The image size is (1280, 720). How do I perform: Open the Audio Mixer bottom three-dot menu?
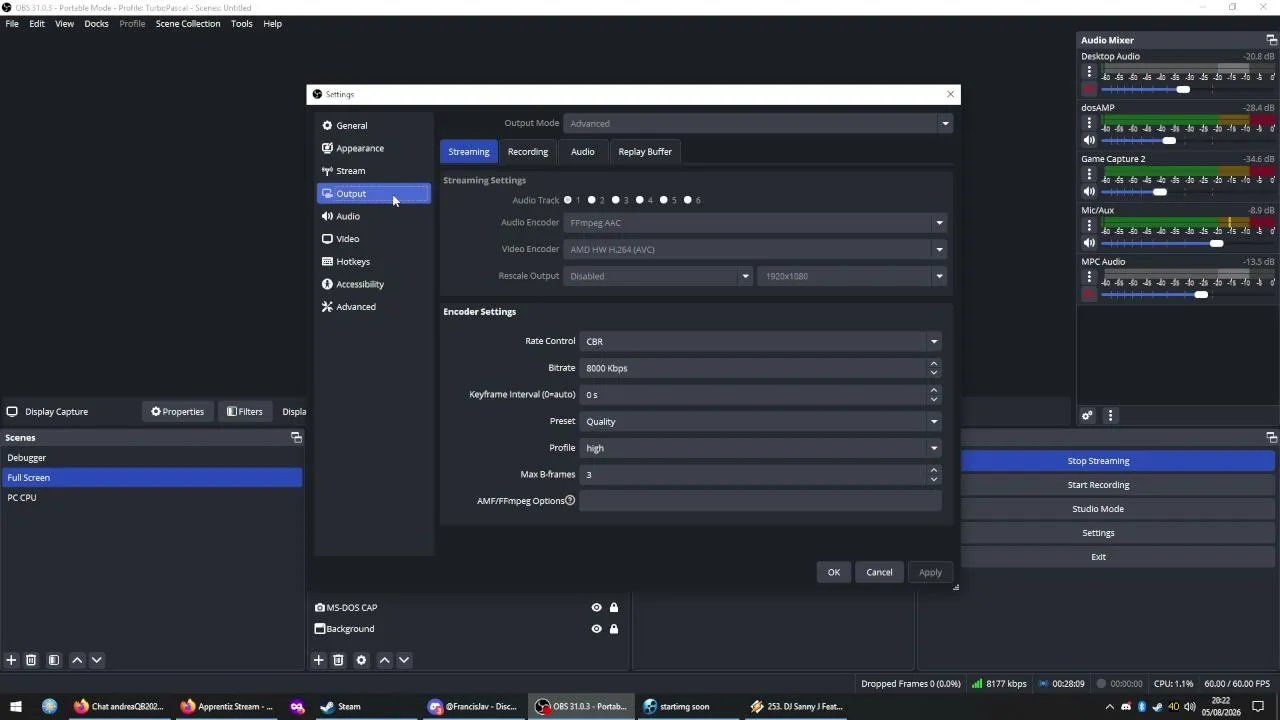pos(1110,416)
